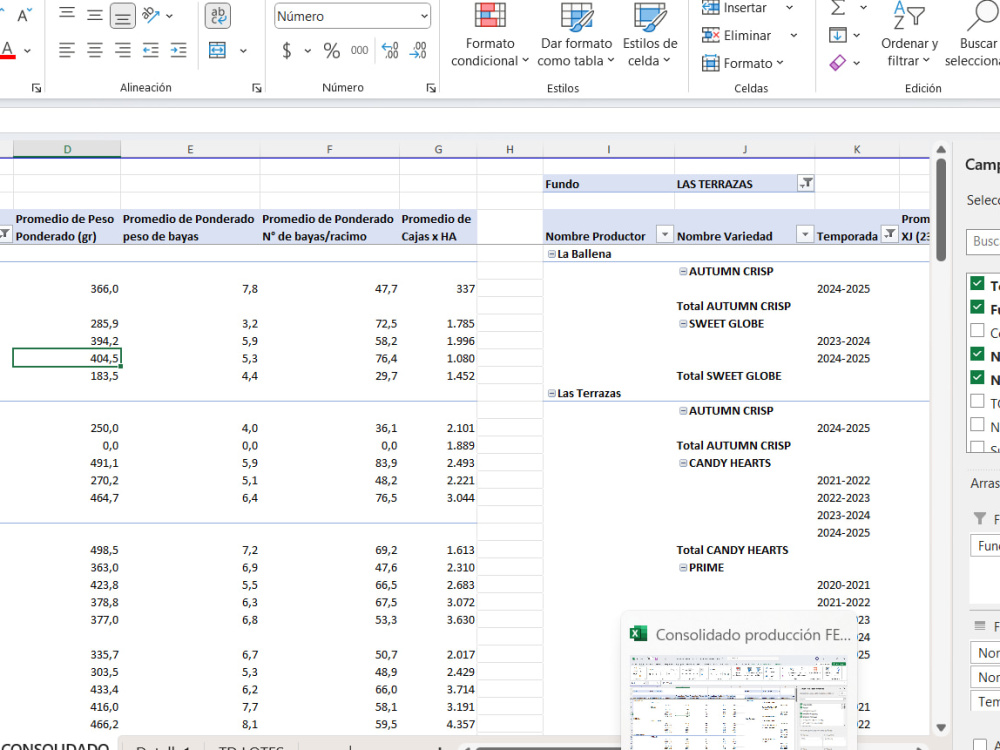Image resolution: width=1000 pixels, height=750 pixels.
Task: Click the Insertar cells button
Action: click(734, 8)
